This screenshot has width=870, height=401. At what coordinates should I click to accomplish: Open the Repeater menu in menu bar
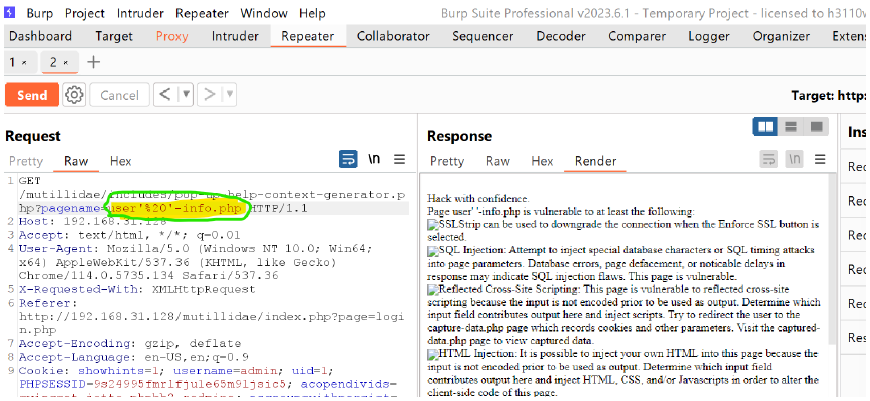pos(201,13)
